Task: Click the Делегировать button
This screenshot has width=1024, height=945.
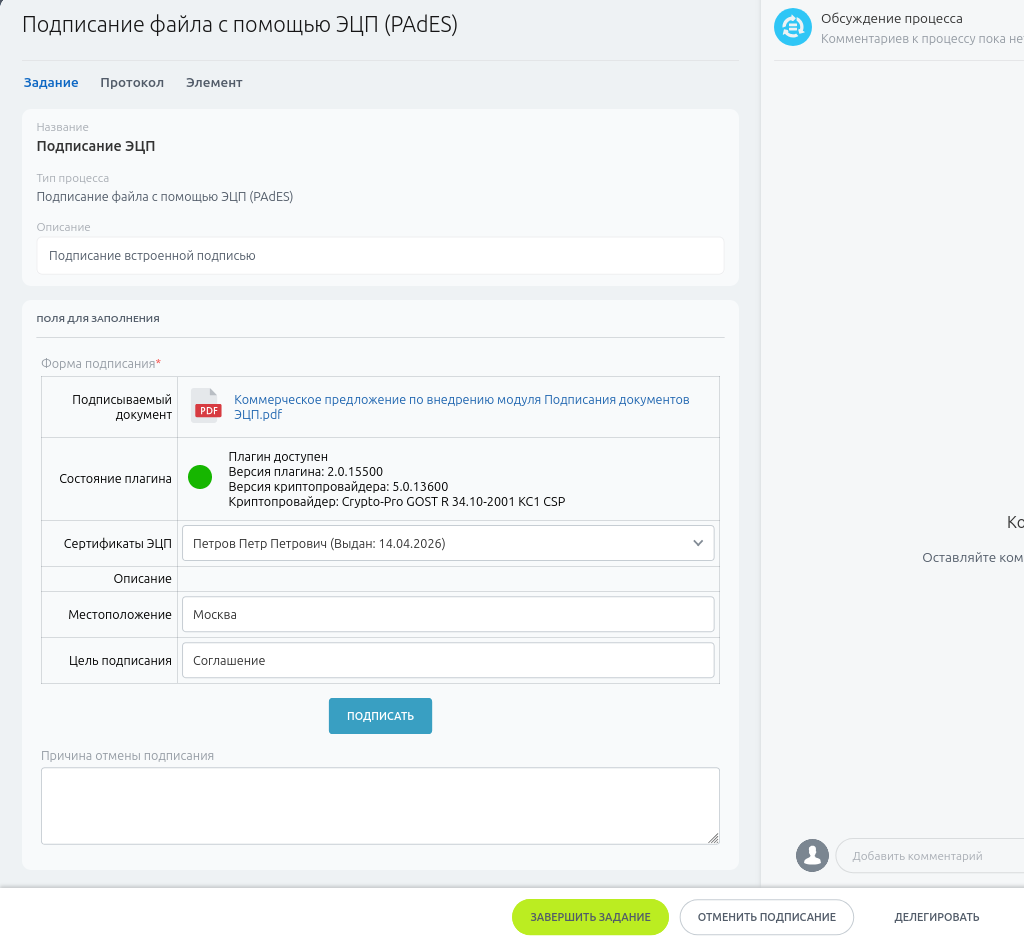Action: pos(936,917)
